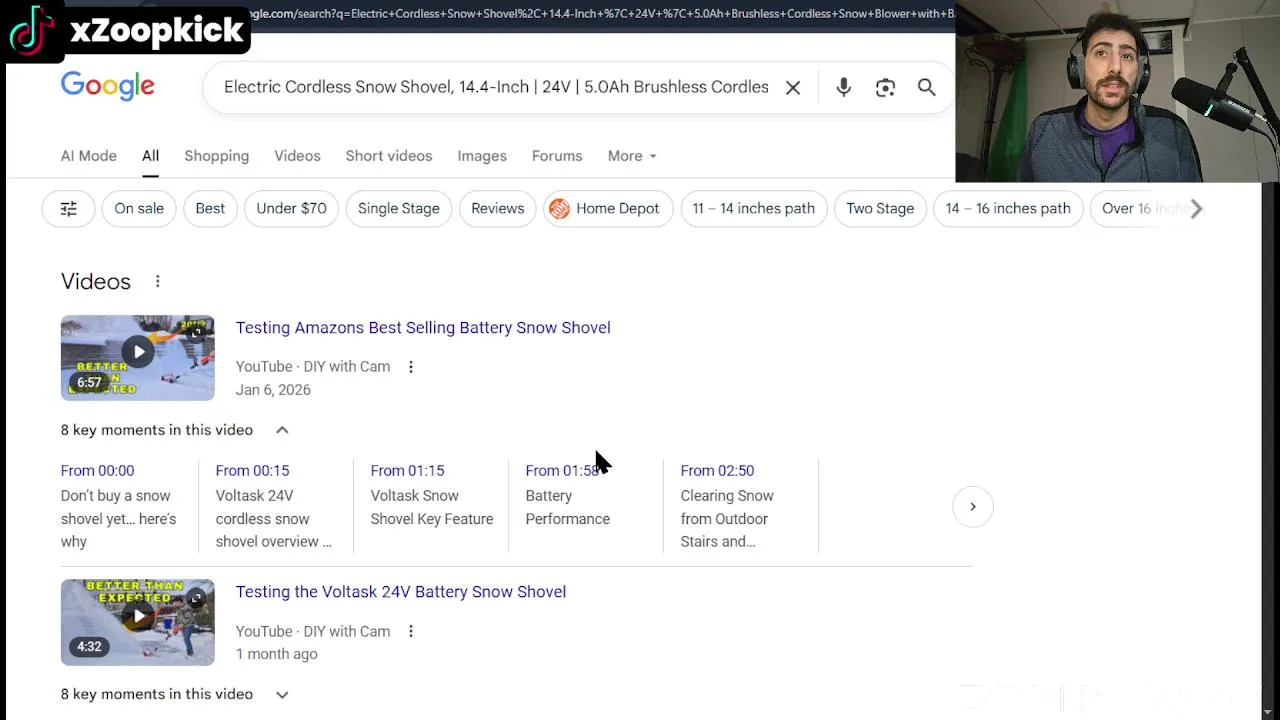Click the 'Videos' section heading
The image size is (1280, 720).
(96, 281)
